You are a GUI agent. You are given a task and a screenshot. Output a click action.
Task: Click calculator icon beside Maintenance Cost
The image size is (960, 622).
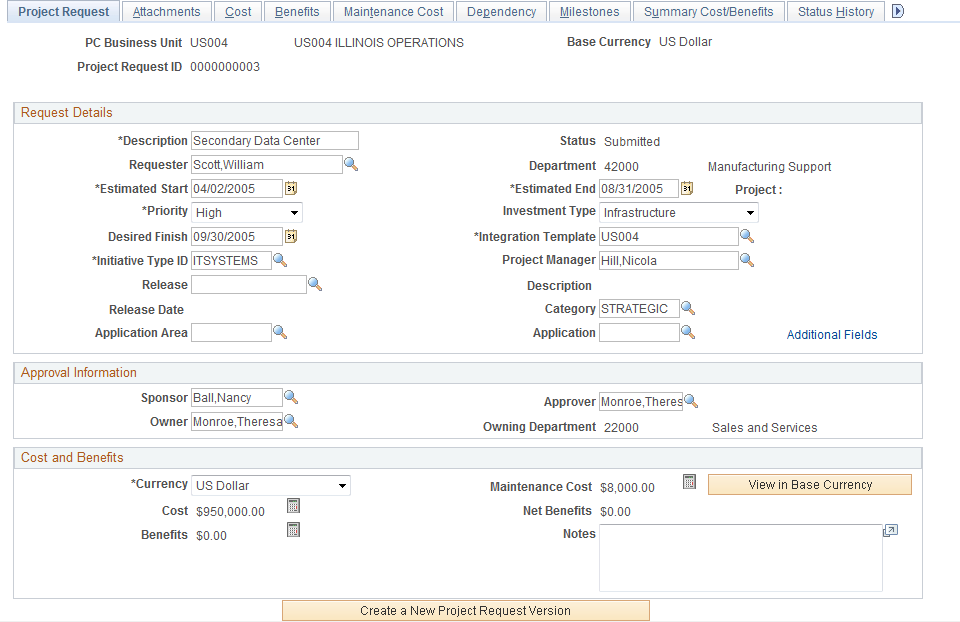click(689, 482)
